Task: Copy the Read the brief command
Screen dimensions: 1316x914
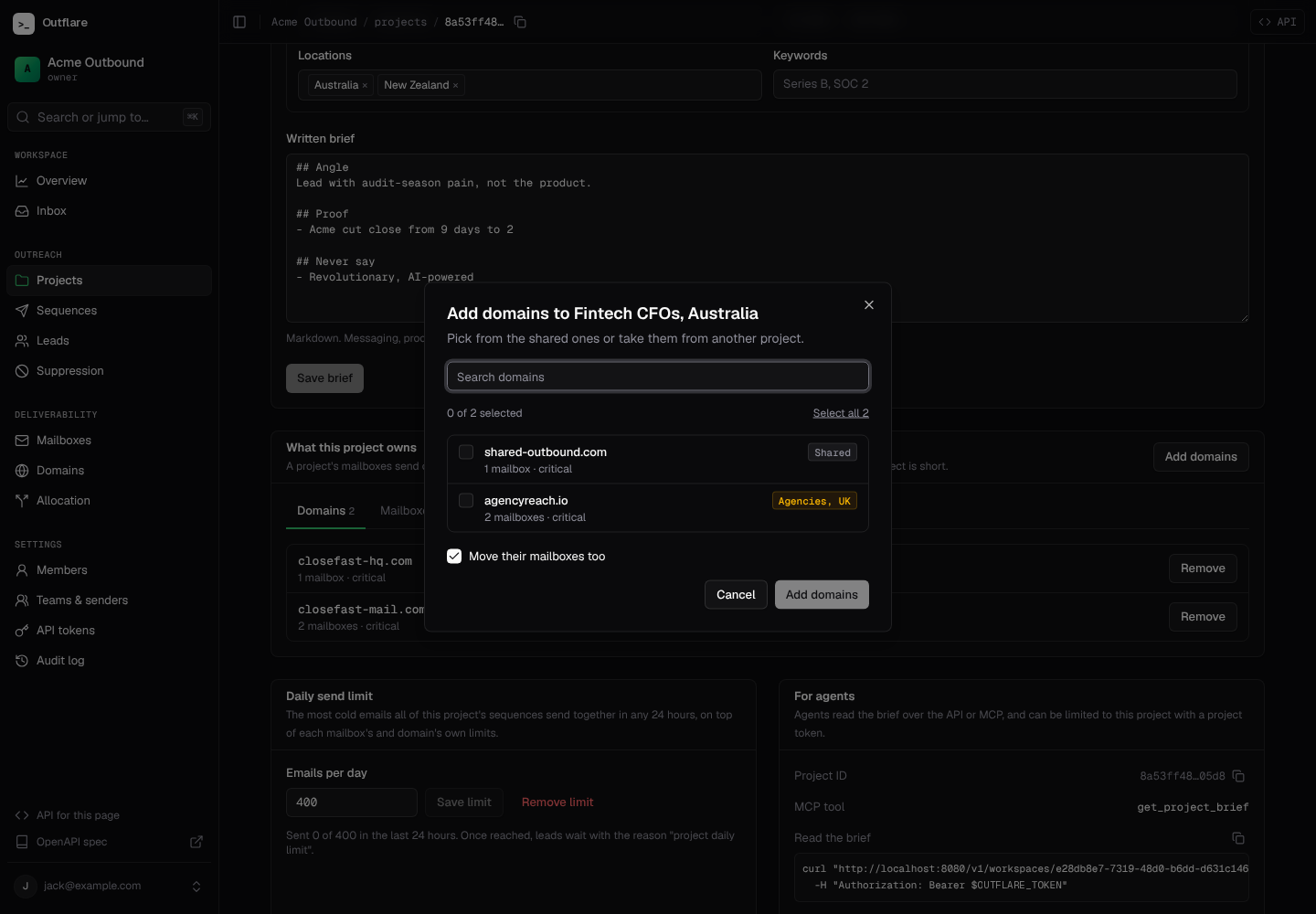Action: pyautogui.click(x=1238, y=838)
